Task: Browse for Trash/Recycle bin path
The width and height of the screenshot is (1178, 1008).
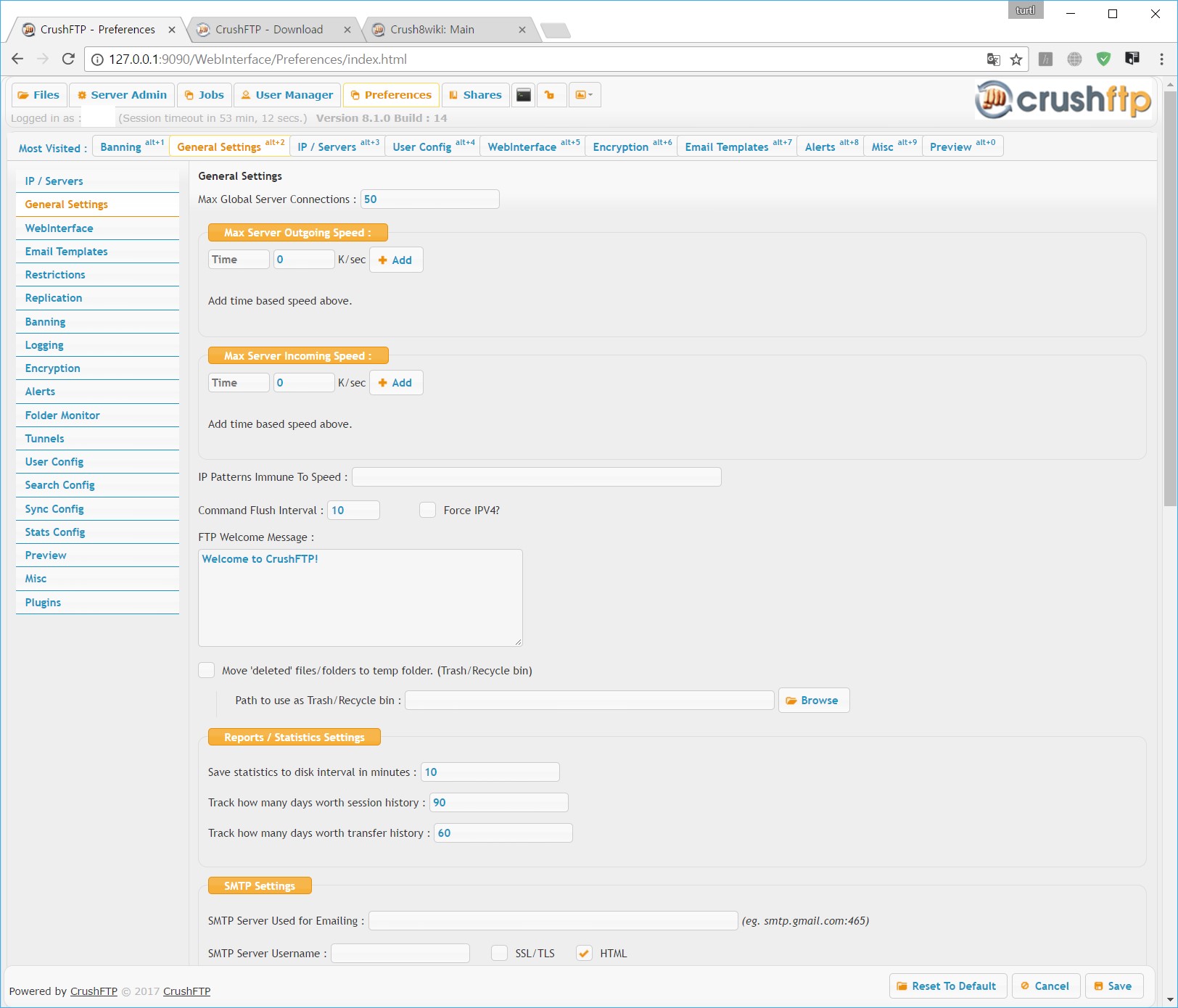Action: (x=814, y=701)
